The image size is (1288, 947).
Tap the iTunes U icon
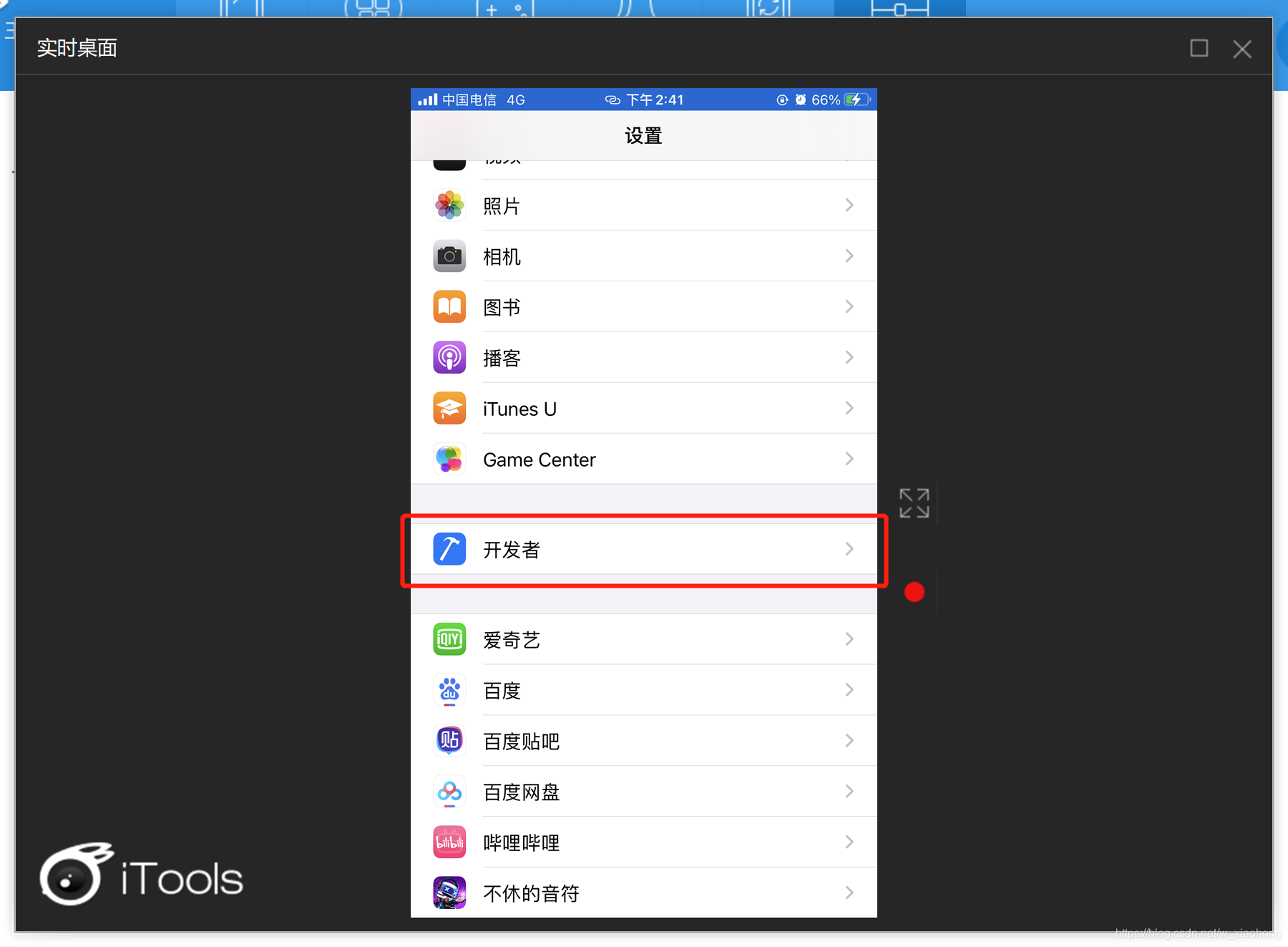[x=449, y=409]
